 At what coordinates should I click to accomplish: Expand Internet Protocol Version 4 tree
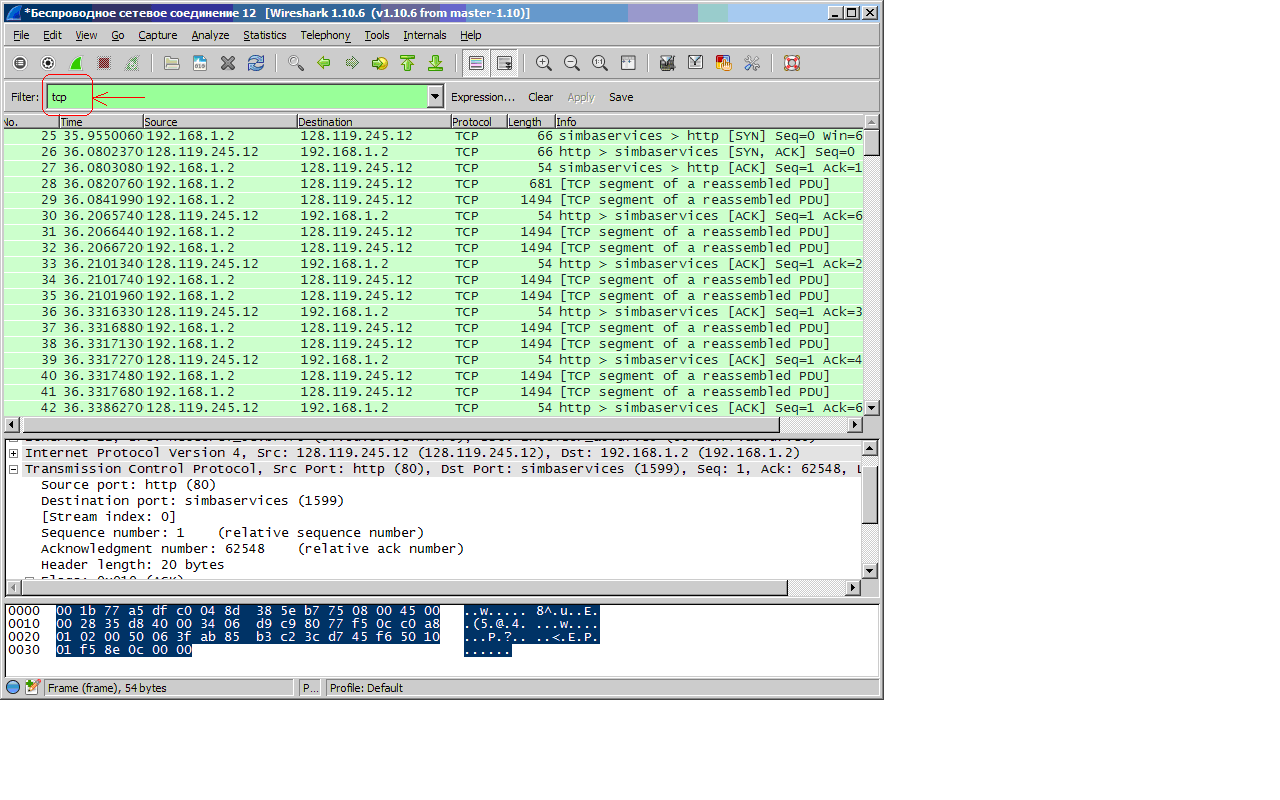point(14,453)
